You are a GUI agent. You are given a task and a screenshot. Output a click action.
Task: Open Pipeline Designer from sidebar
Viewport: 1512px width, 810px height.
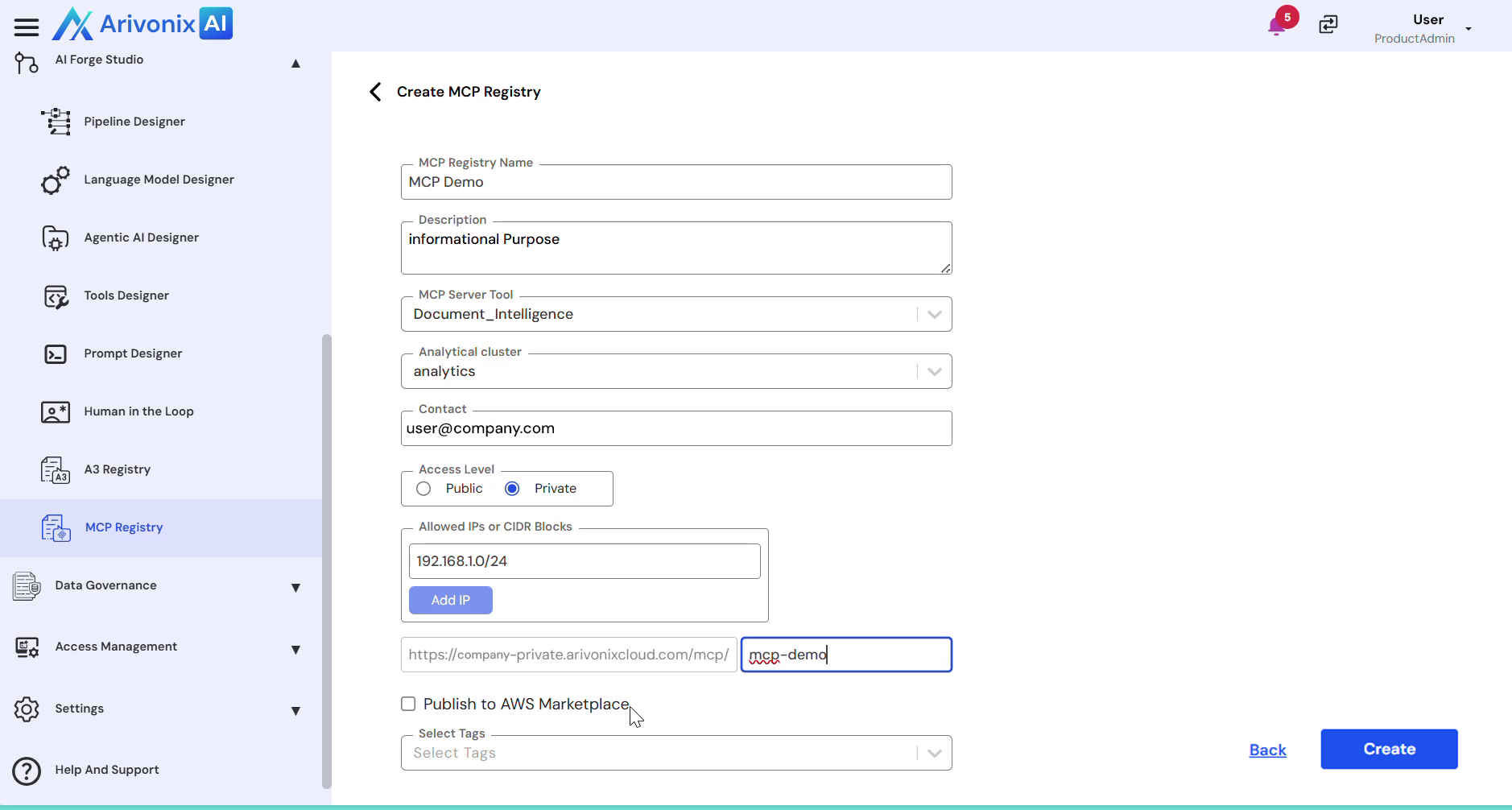pos(134,122)
